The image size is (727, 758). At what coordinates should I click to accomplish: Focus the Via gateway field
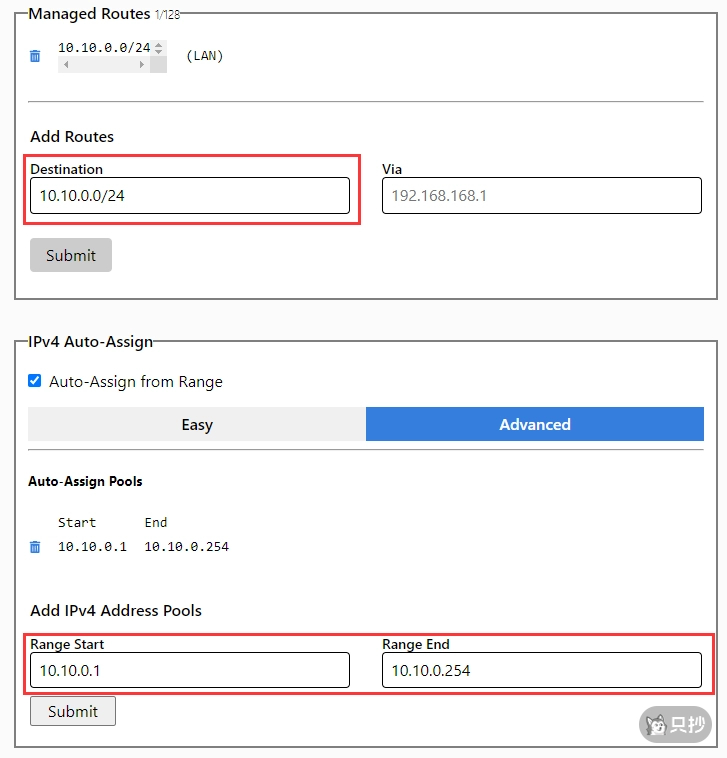pos(541,196)
